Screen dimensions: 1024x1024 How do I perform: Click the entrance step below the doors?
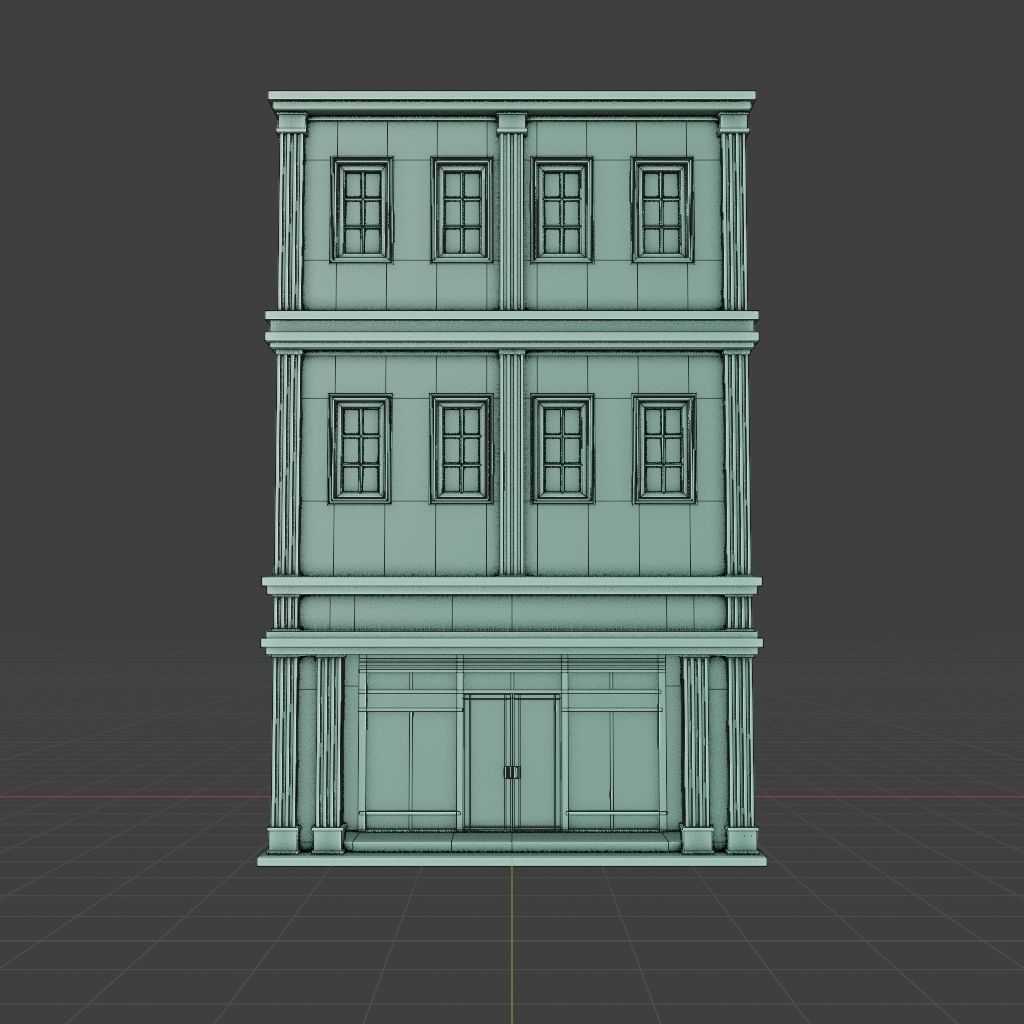click(512, 842)
